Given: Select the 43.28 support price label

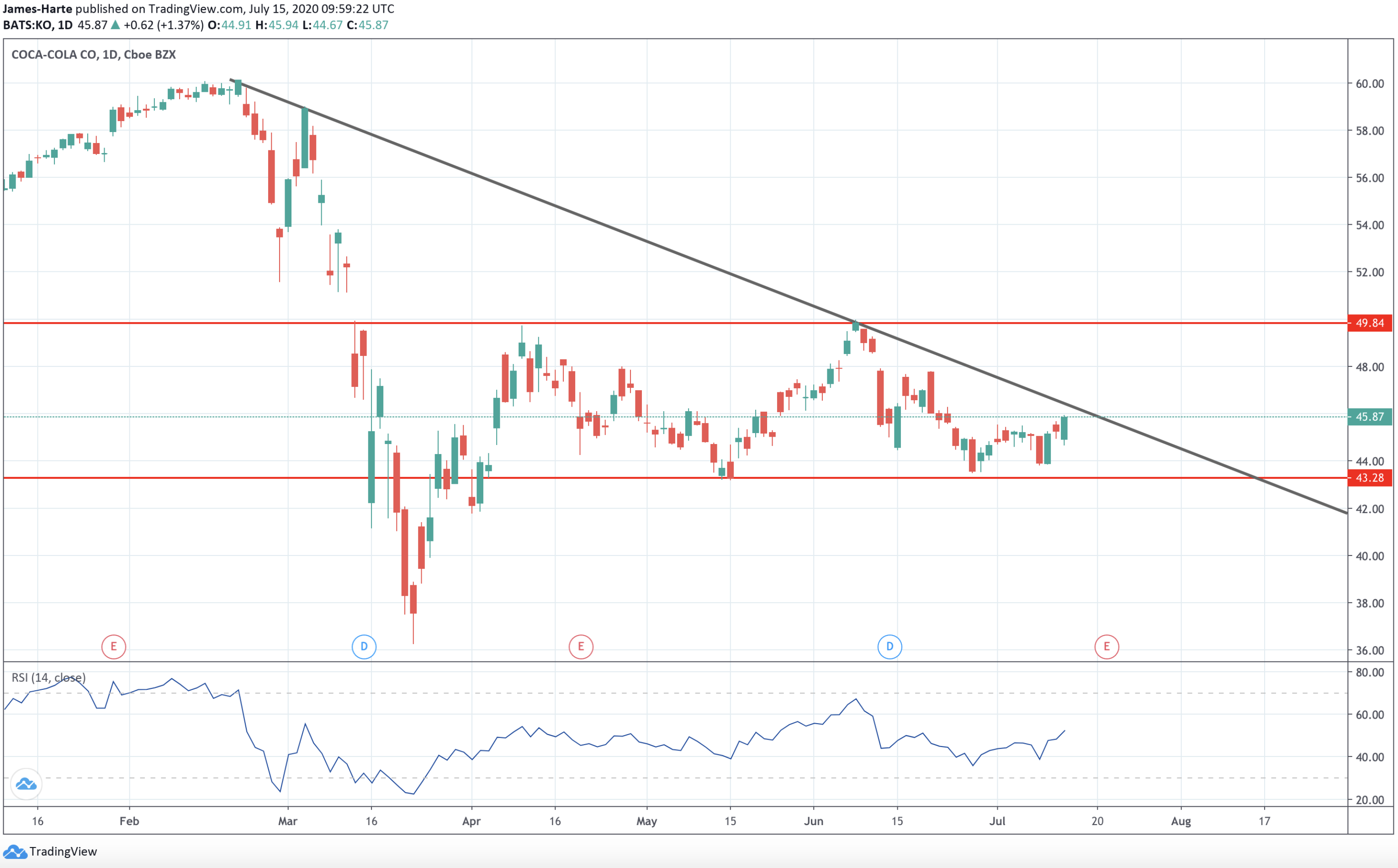Looking at the screenshot, I should click(x=1373, y=478).
